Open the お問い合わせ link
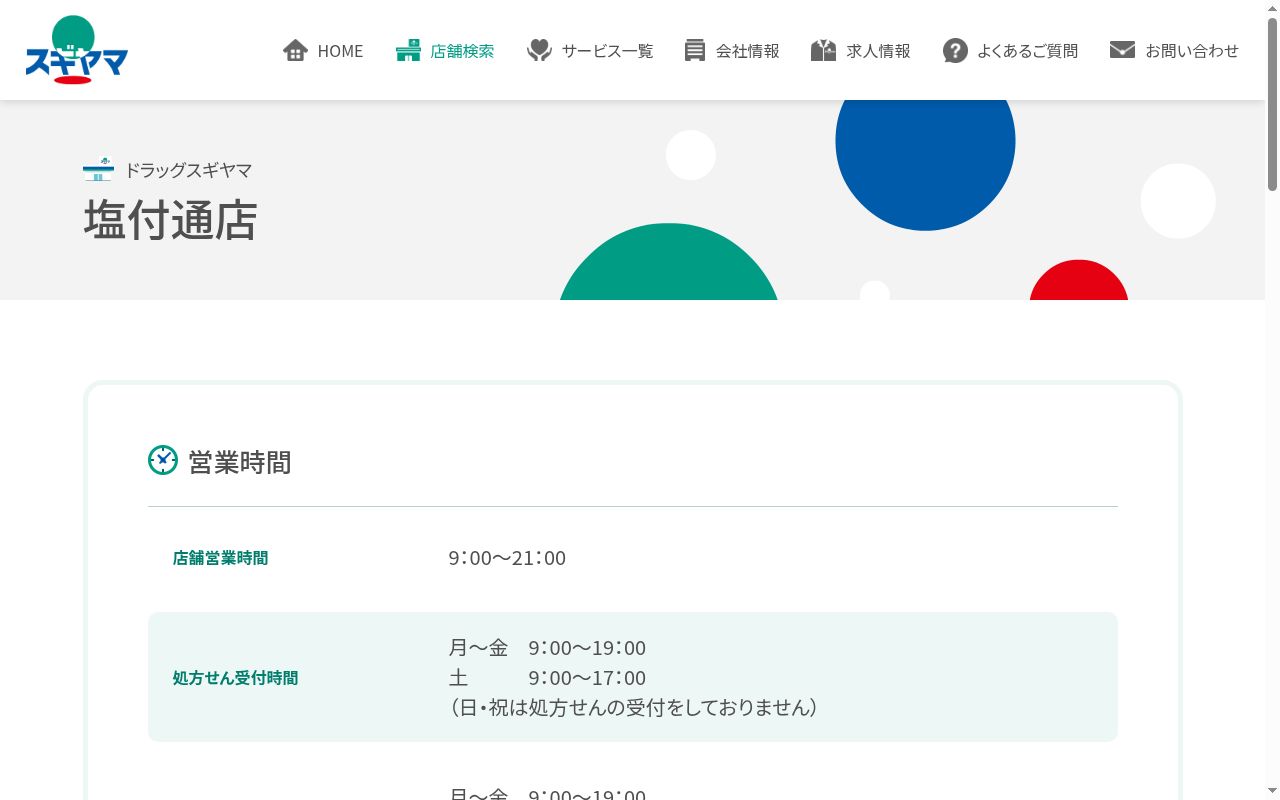The width and height of the screenshot is (1280, 800). 1175,50
